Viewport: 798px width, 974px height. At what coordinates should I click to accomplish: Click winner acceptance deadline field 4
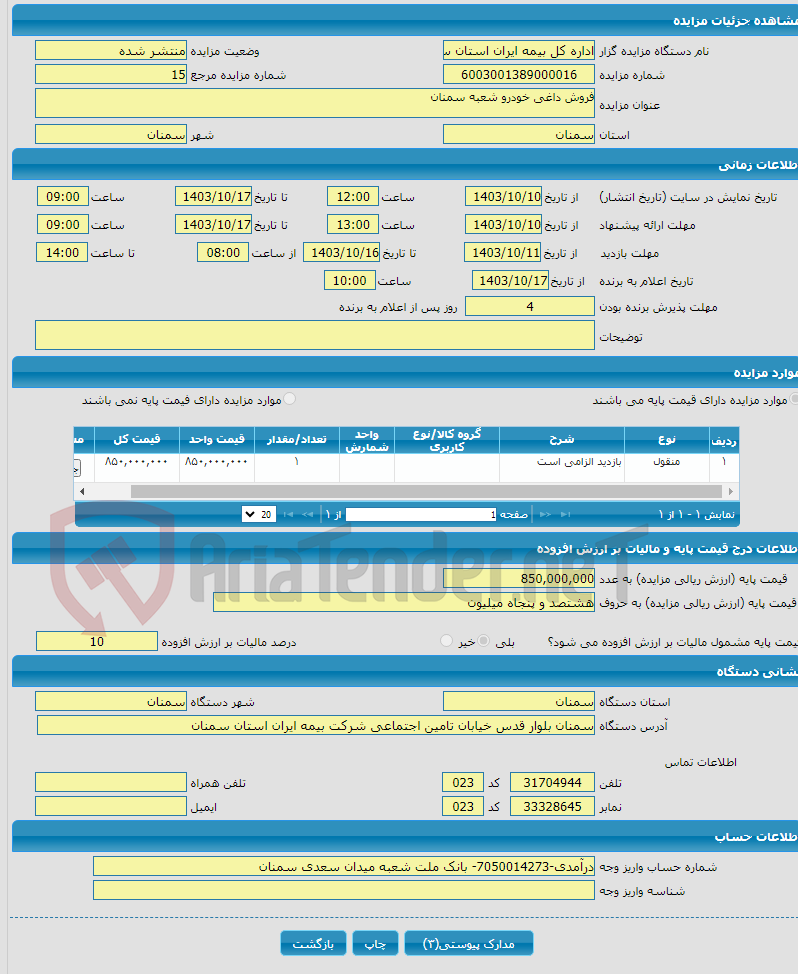(x=530, y=306)
